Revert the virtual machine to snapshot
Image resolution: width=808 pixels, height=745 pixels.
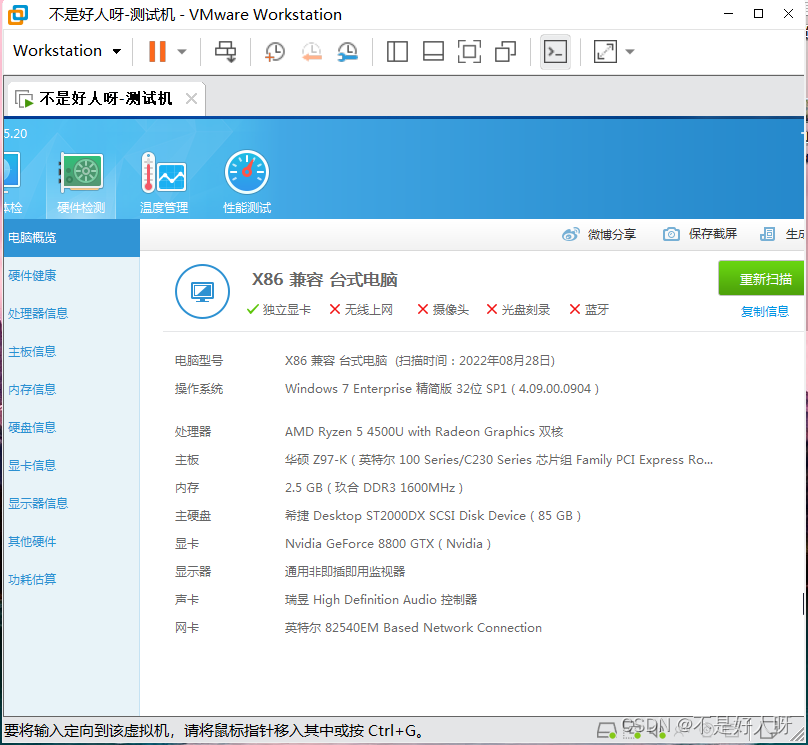click(x=312, y=52)
